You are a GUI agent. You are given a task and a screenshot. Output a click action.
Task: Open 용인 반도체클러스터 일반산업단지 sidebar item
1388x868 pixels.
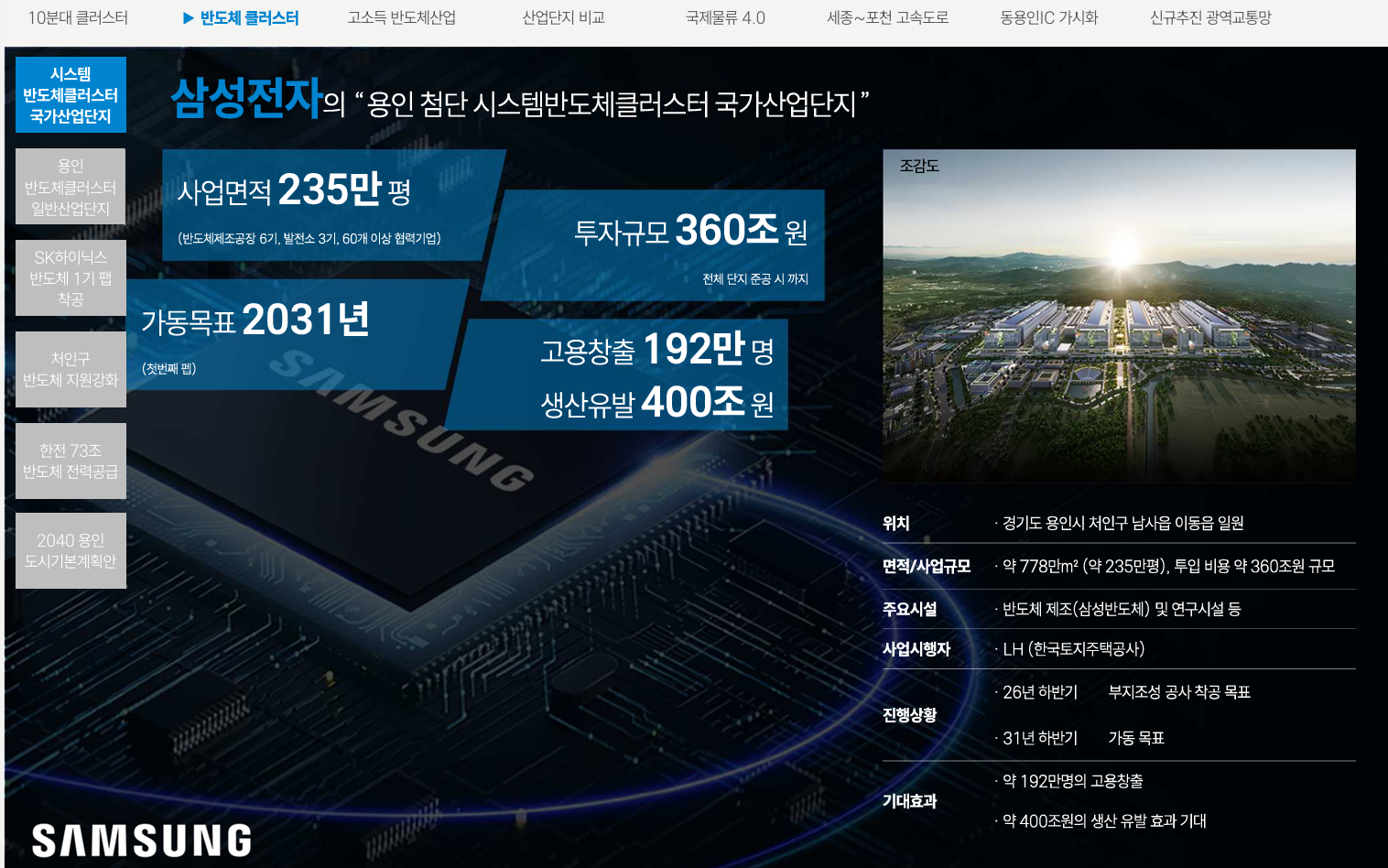(x=70, y=187)
